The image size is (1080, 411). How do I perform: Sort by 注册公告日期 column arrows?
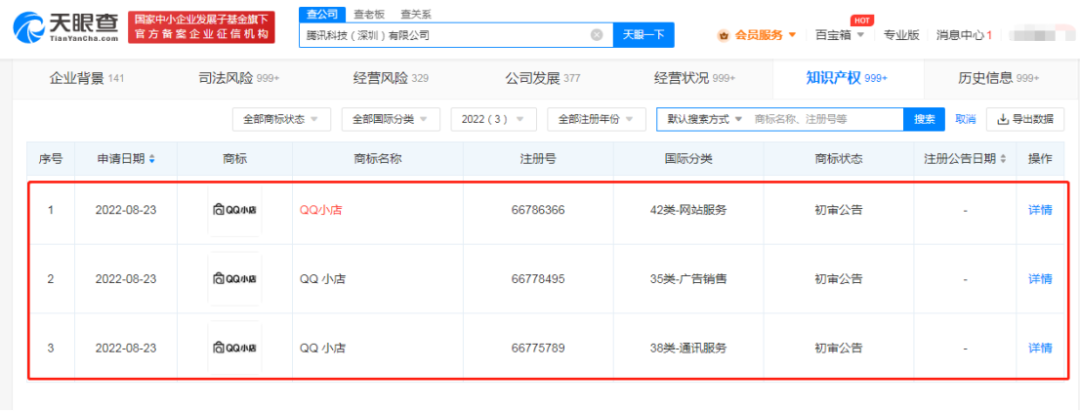1003,159
